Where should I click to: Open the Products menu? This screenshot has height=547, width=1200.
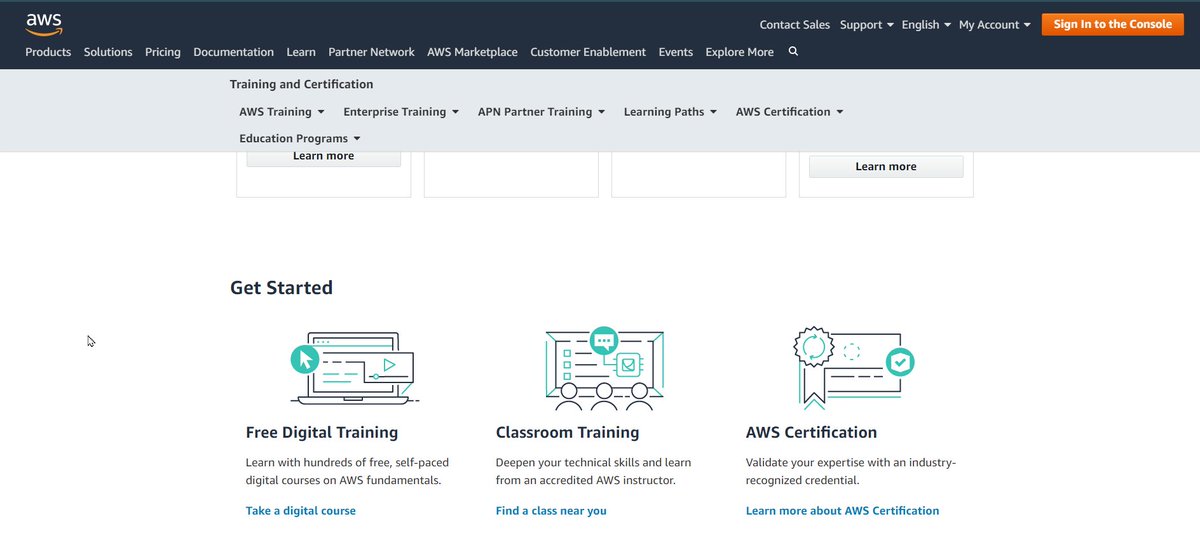[x=48, y=52]
